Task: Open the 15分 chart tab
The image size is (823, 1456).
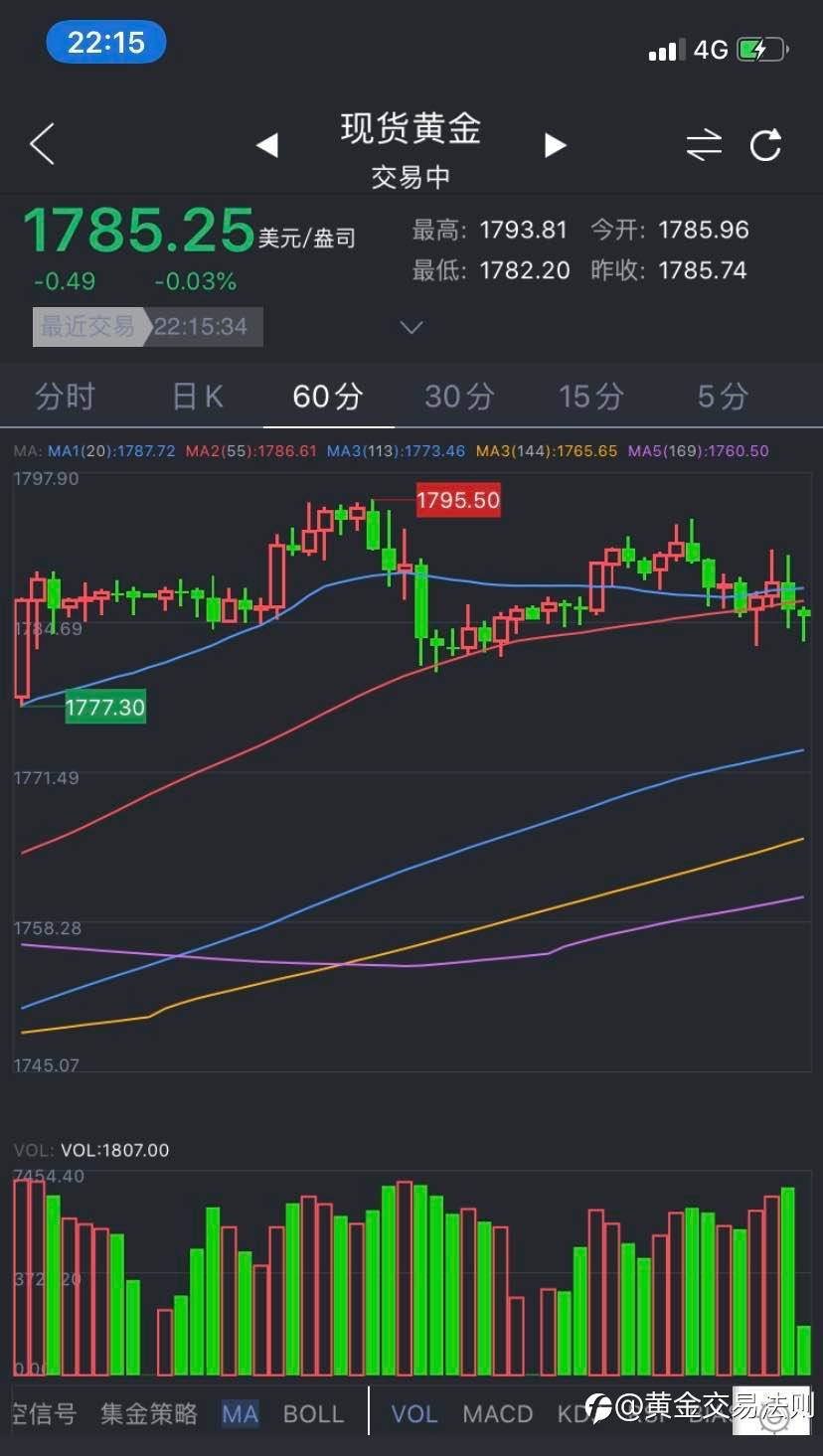Action: coord(590,397)
